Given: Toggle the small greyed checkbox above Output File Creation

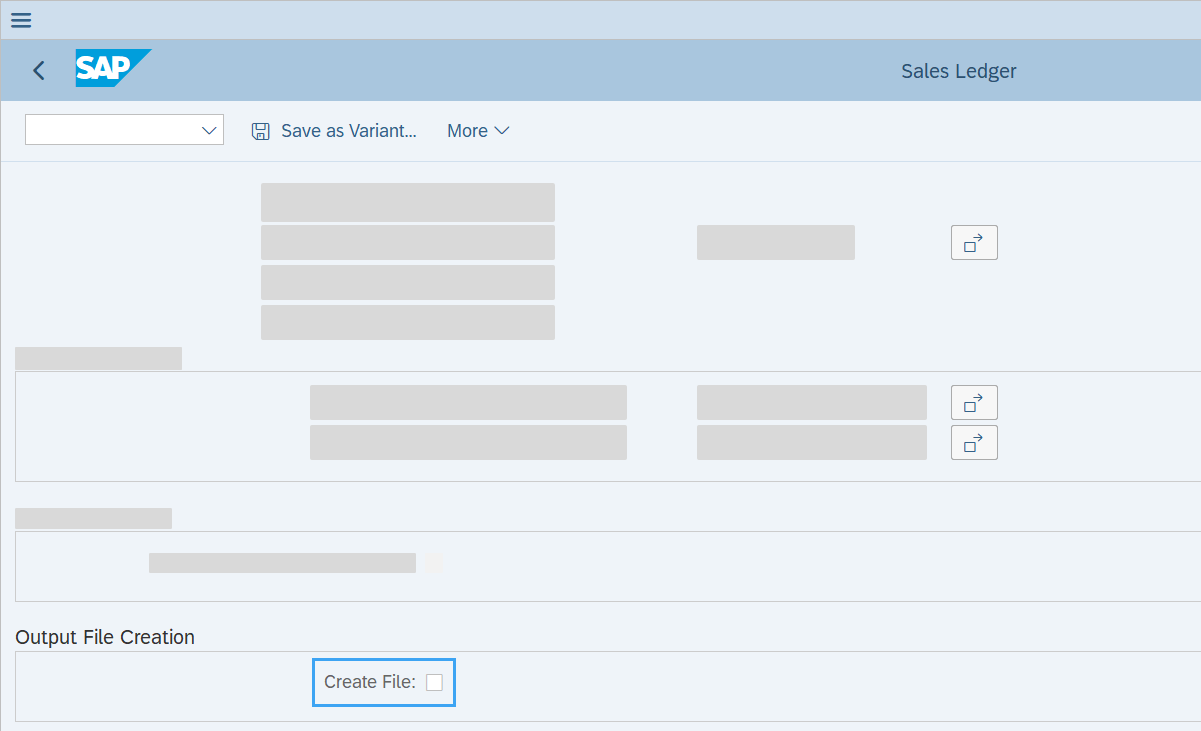Looking at the screenshot, I should click(x=434, y=564).
